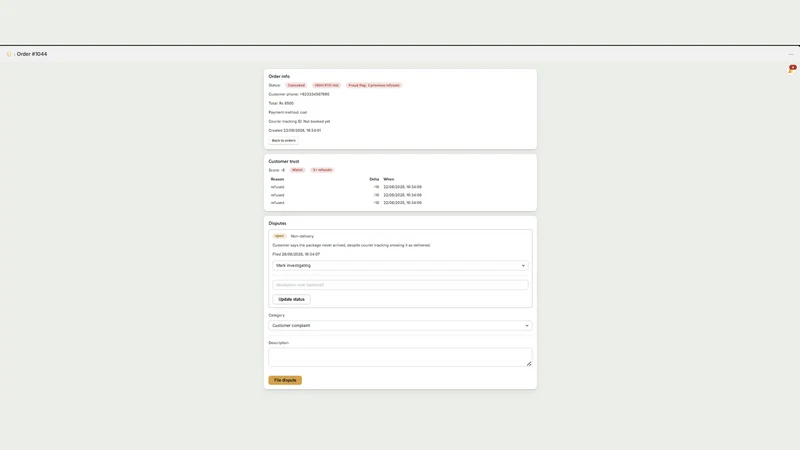
Task: Click the Fraud flag previous refusals badge
Action: tap(374, 85)
